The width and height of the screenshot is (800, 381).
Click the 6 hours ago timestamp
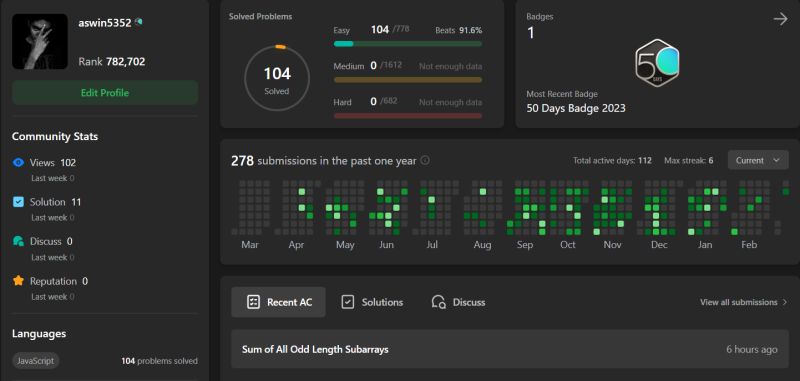tap(752, 349)
